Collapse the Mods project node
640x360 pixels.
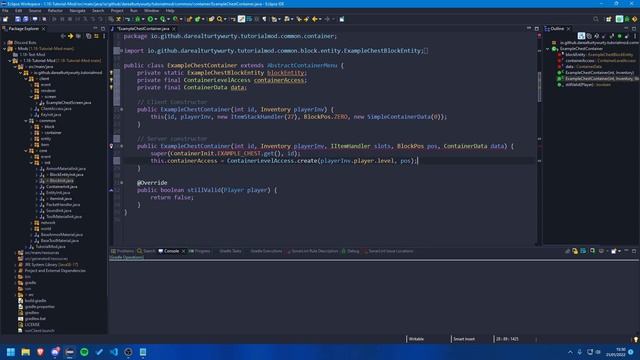coord(4,49)
